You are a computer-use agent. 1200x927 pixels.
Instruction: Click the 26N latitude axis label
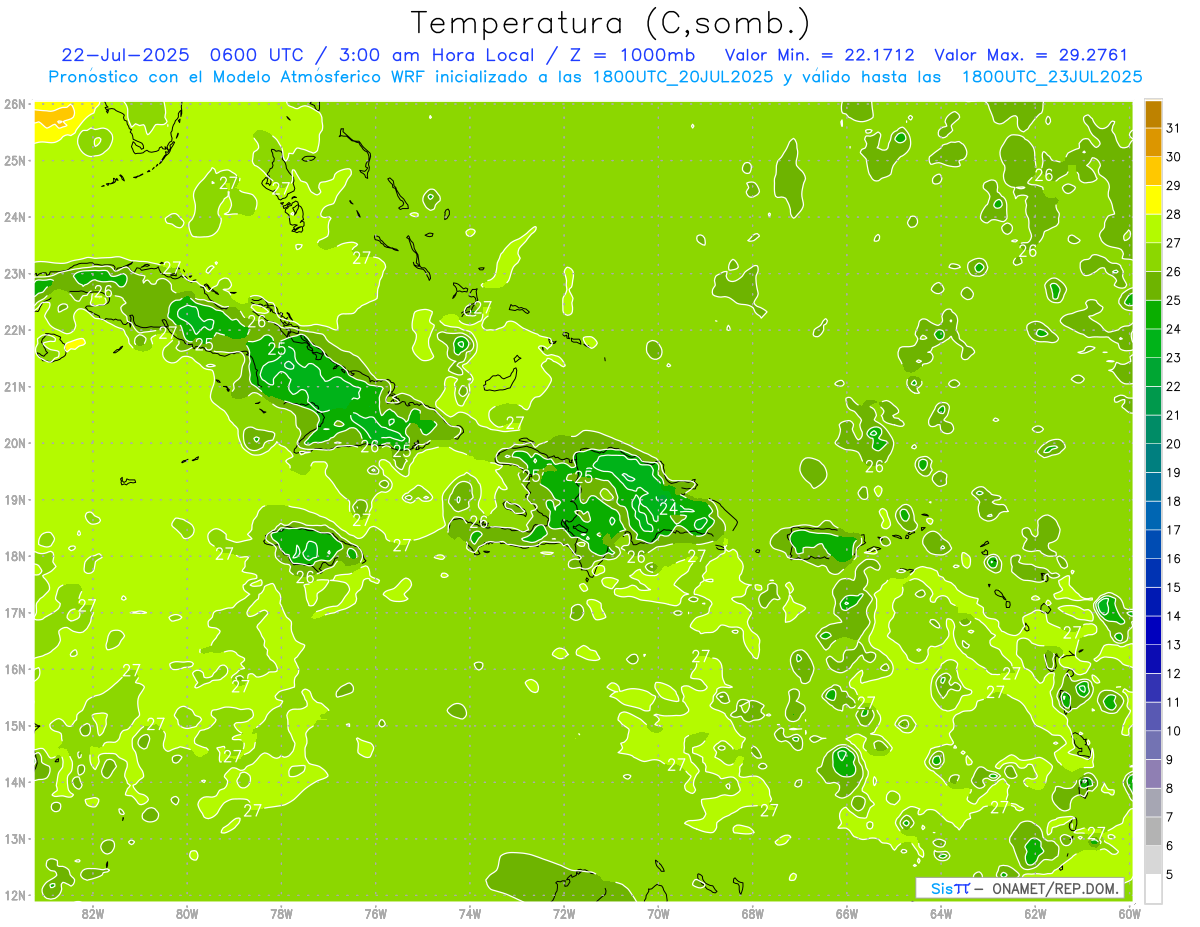15,104
